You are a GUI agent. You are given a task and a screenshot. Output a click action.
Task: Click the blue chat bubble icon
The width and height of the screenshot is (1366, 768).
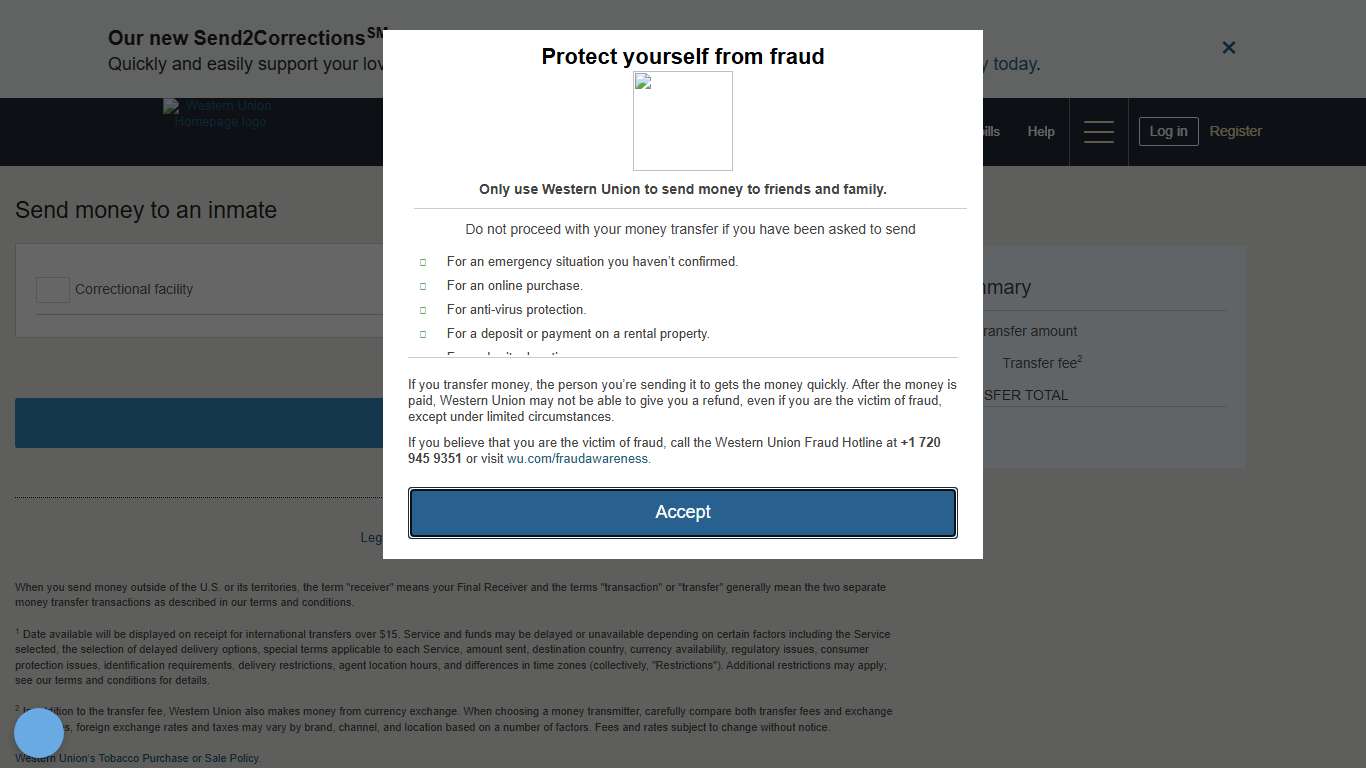tap(39, 733)
